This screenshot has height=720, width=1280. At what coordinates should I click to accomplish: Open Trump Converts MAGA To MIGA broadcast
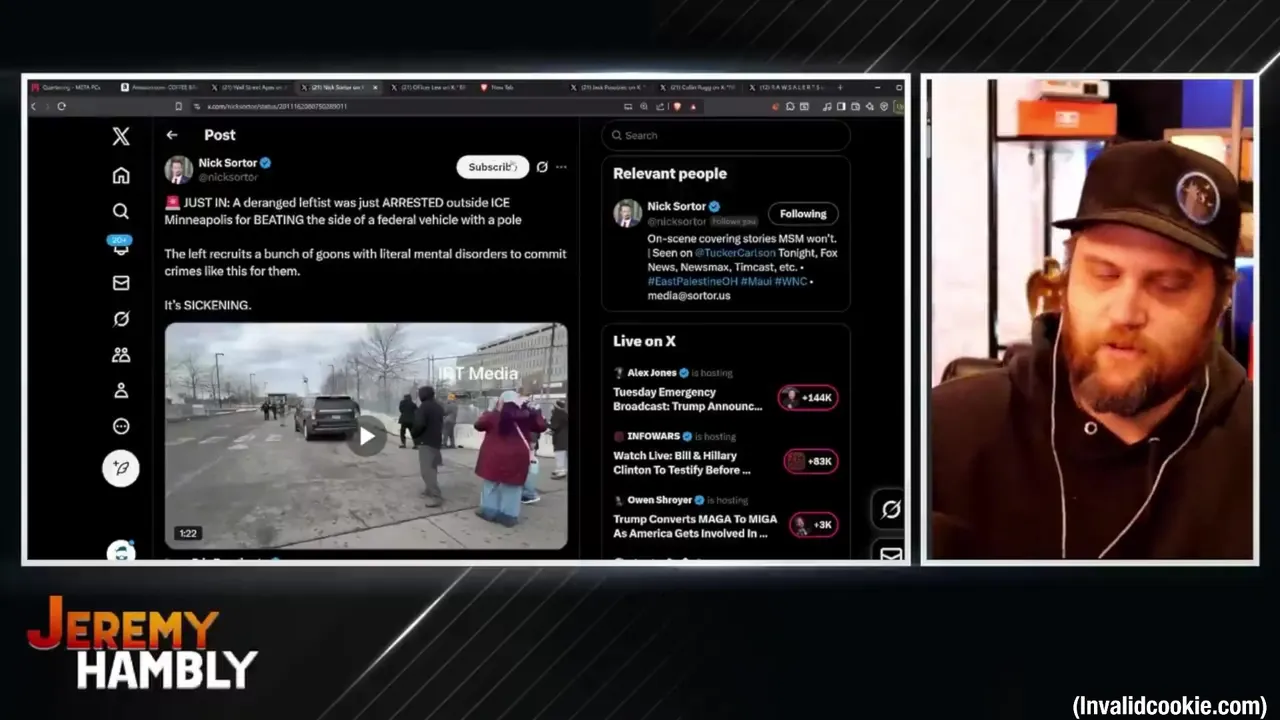[x=695, y=526]
